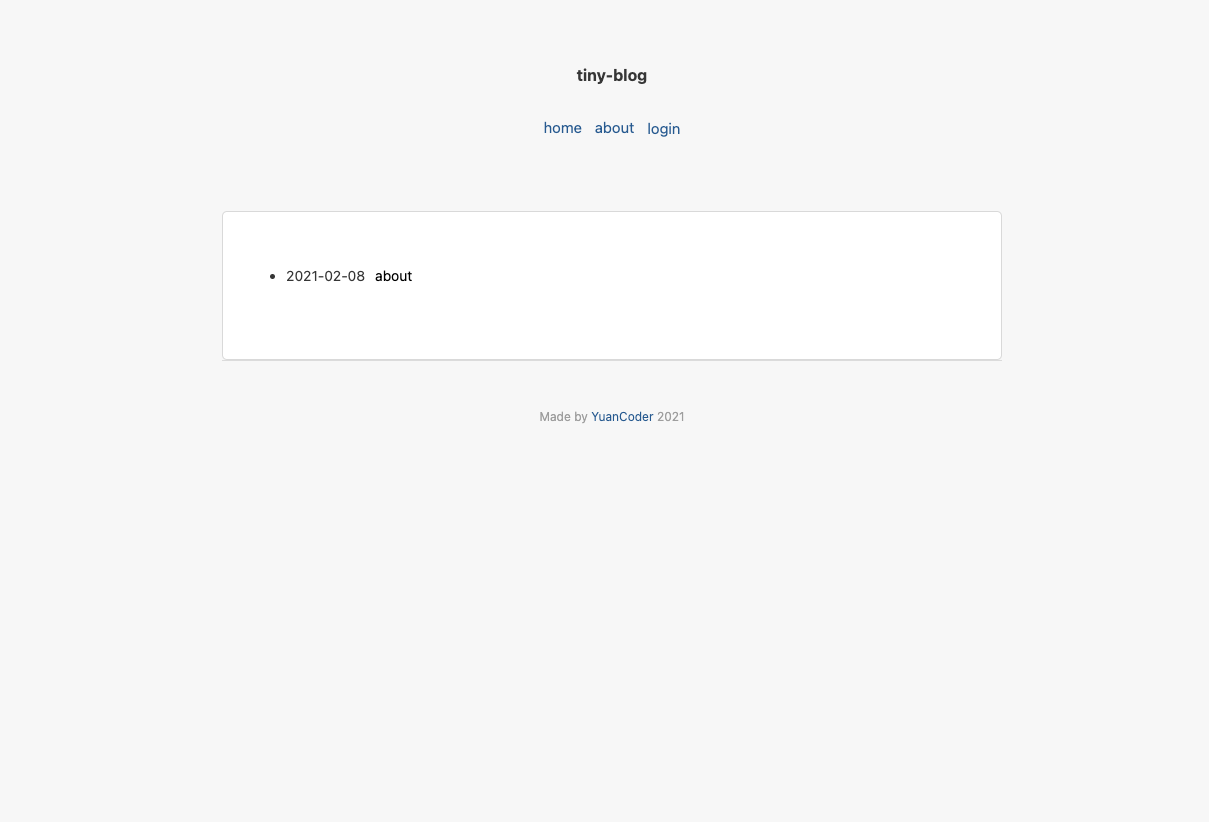1209x822 pixels.
Task: Open the about link in the navigation bar
Action: (614, 128)
